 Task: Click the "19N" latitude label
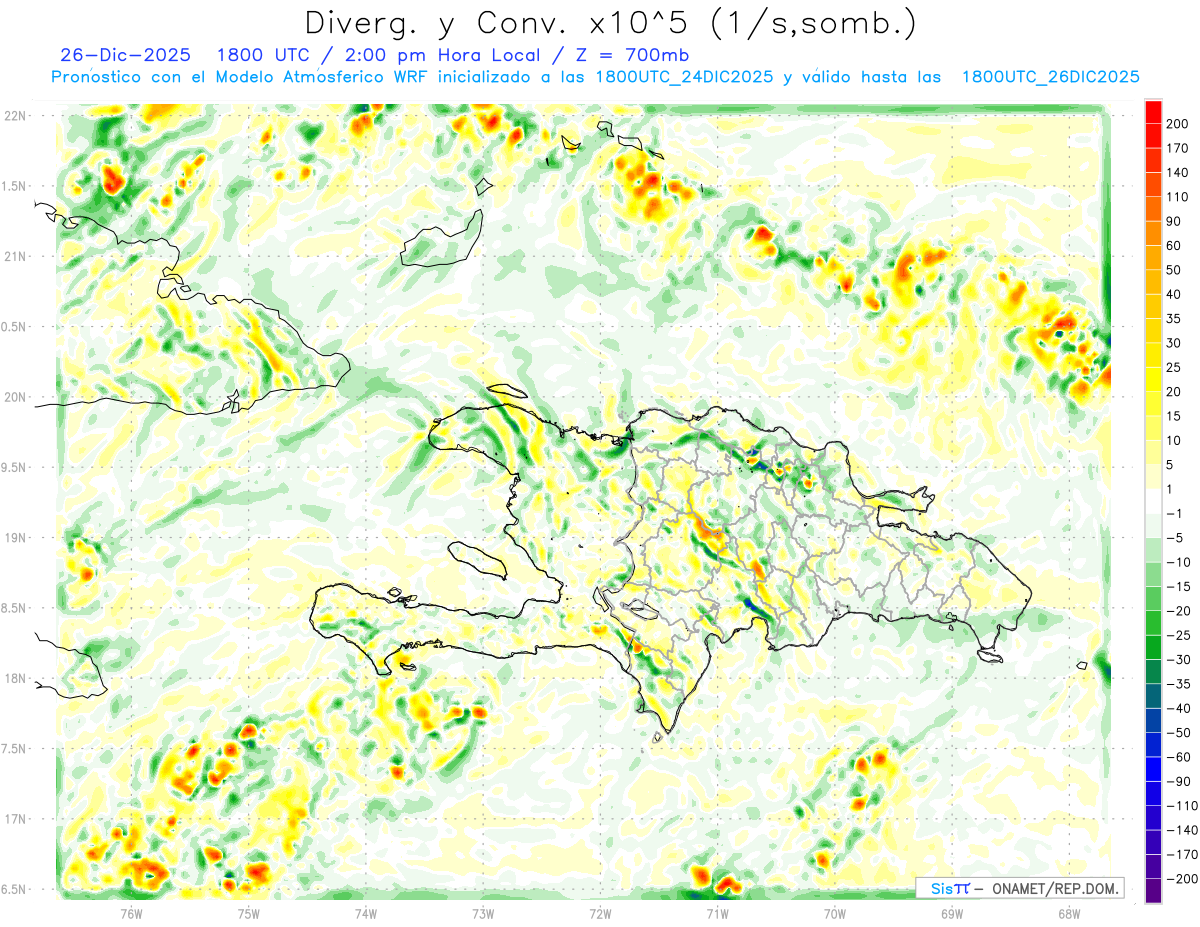[x=15, y=538]
